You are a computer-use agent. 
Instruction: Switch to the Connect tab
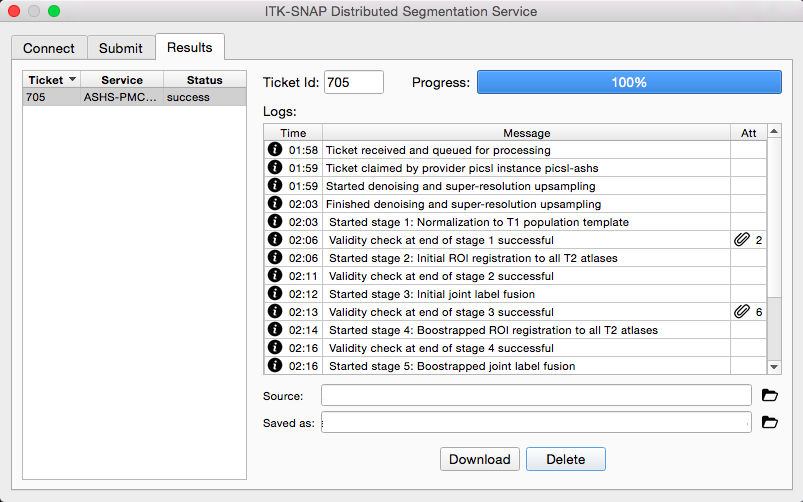[x=49, y=48]
